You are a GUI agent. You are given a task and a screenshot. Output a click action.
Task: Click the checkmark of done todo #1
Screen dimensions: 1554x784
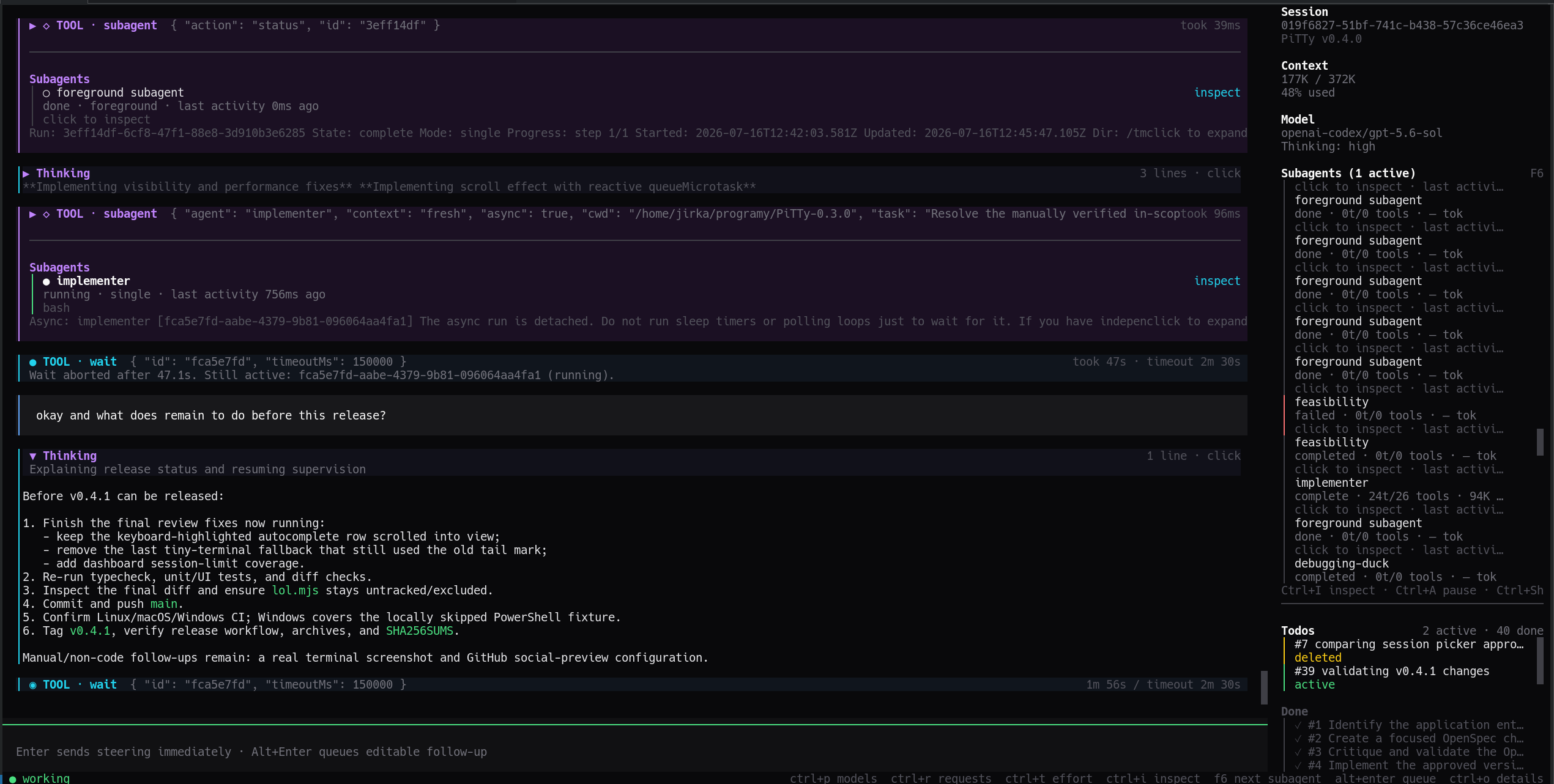pos(1298,725)
